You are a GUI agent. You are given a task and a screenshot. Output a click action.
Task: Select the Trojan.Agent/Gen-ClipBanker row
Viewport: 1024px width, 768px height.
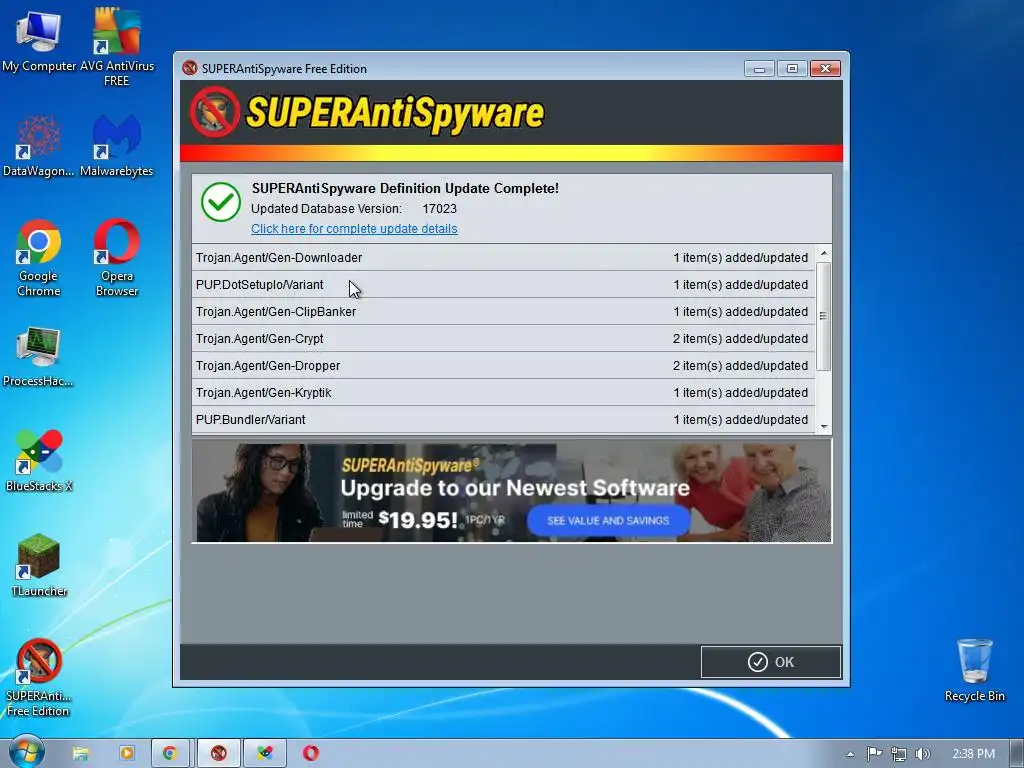[504, 312]
